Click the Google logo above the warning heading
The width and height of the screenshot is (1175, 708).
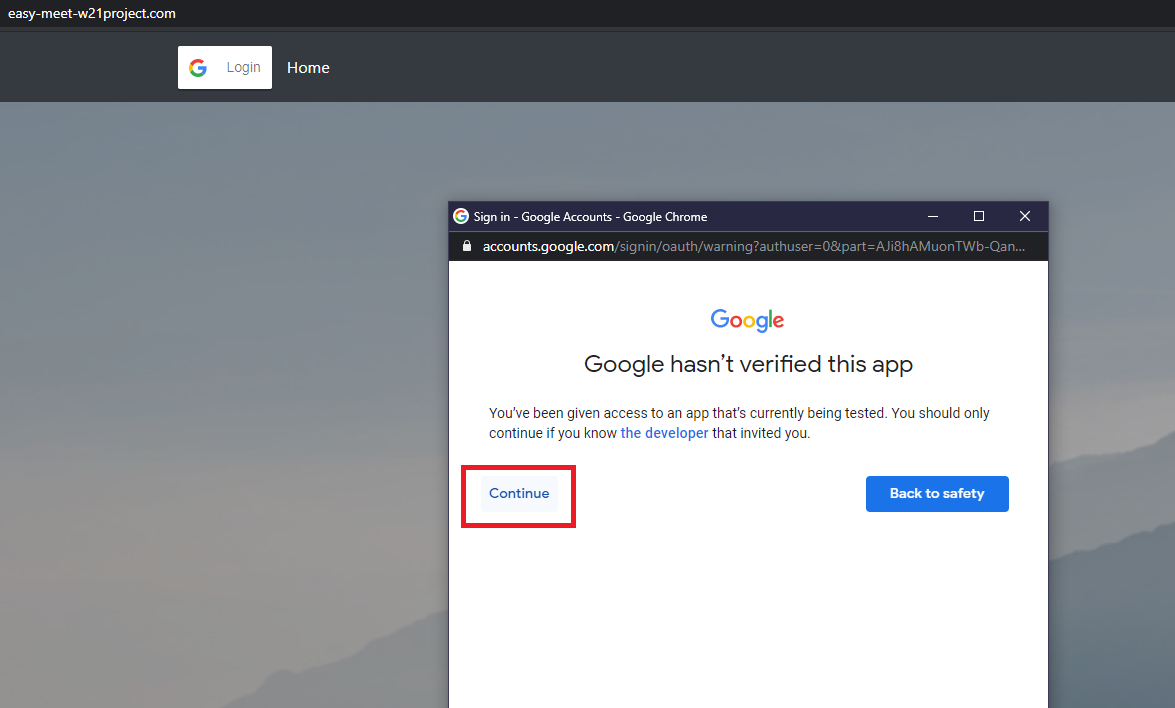click(x=747, y=319)
